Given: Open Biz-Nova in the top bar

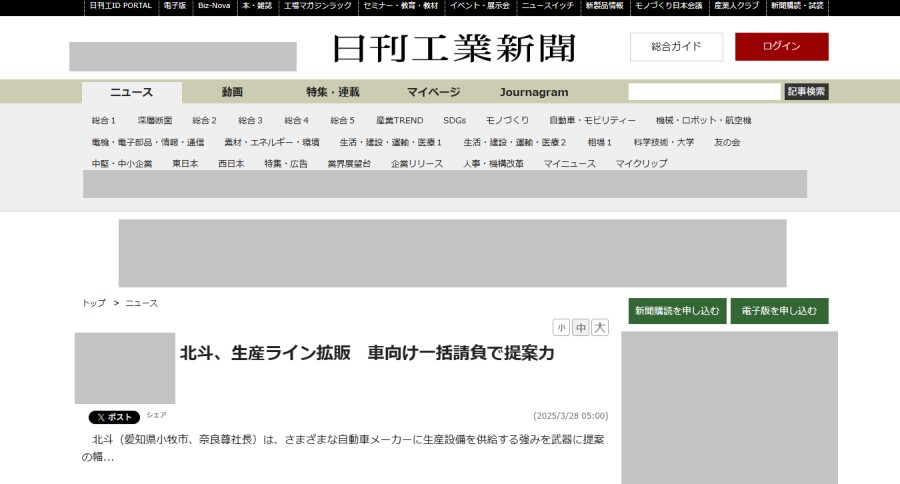Looking at the screenshot, I should click(214, 6).
